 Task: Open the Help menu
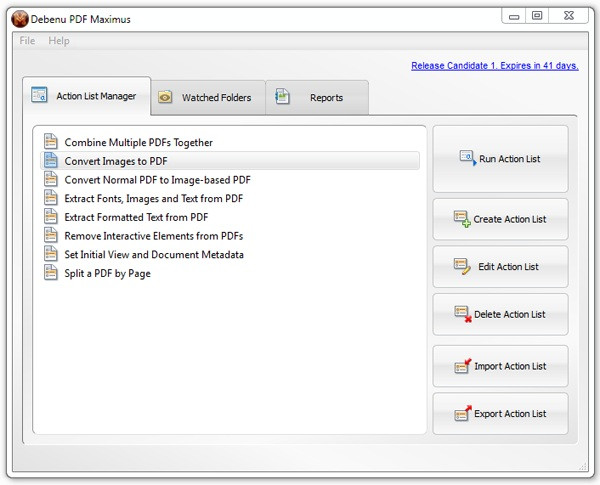click(59, 41)
